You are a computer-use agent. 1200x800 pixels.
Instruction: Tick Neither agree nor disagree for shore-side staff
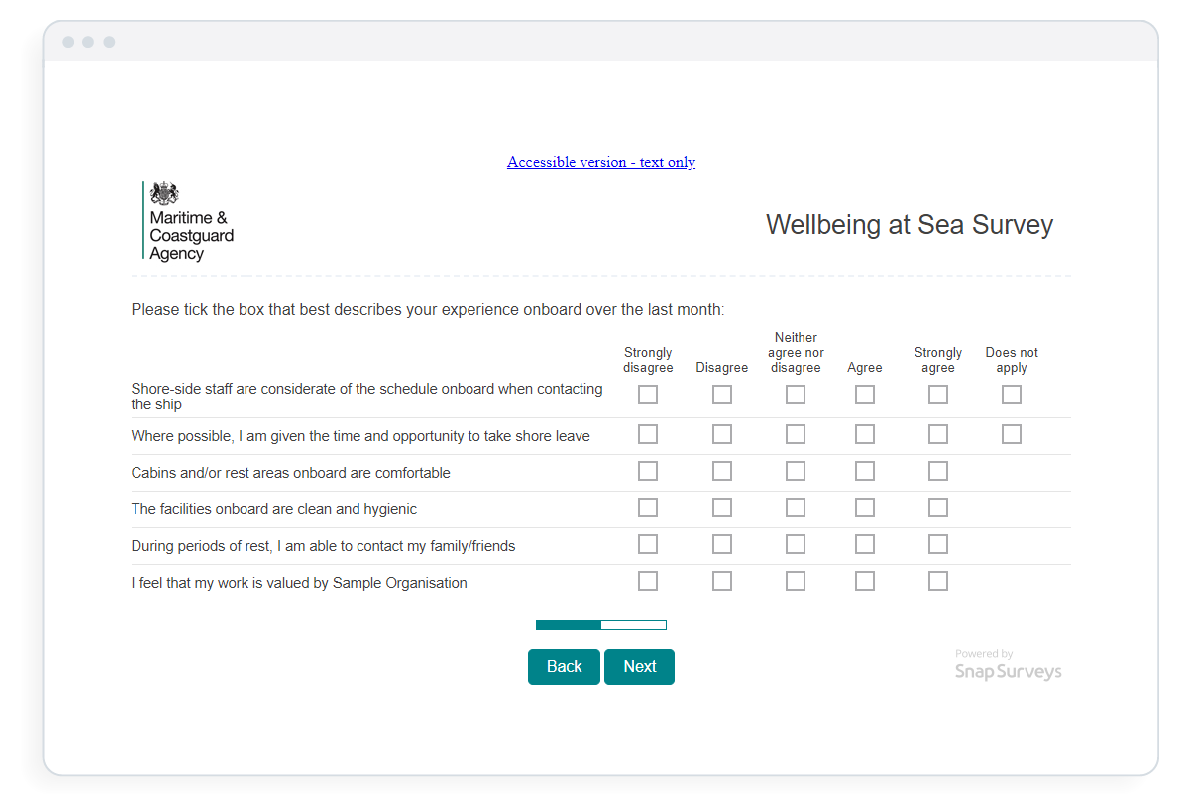[795, 395]
